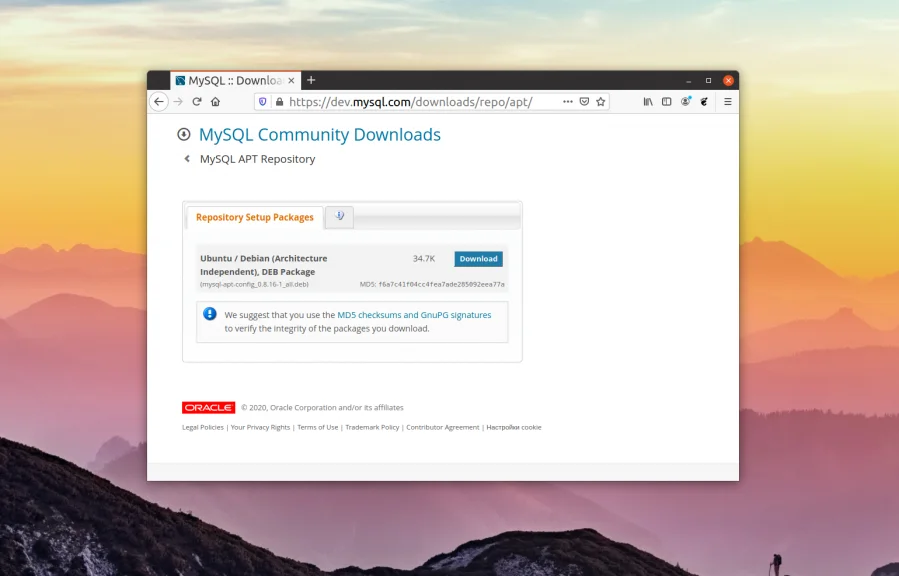
Task: Switch to the Repository Setup Packages tab
Action: [x=253, y=217]
